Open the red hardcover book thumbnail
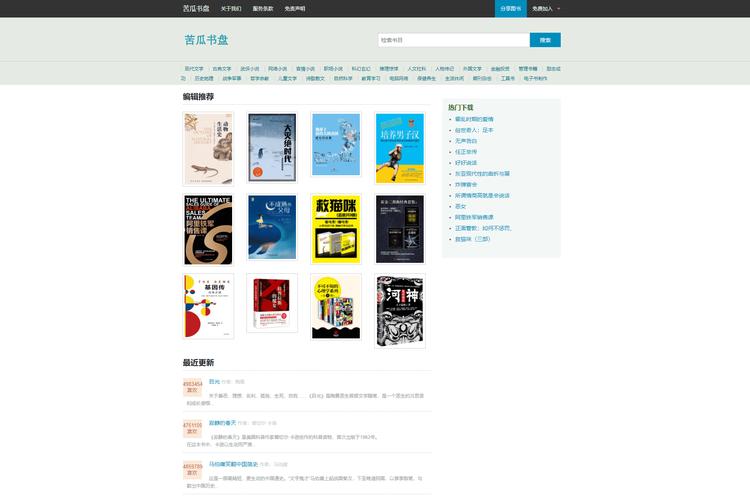 coord(272,303)
